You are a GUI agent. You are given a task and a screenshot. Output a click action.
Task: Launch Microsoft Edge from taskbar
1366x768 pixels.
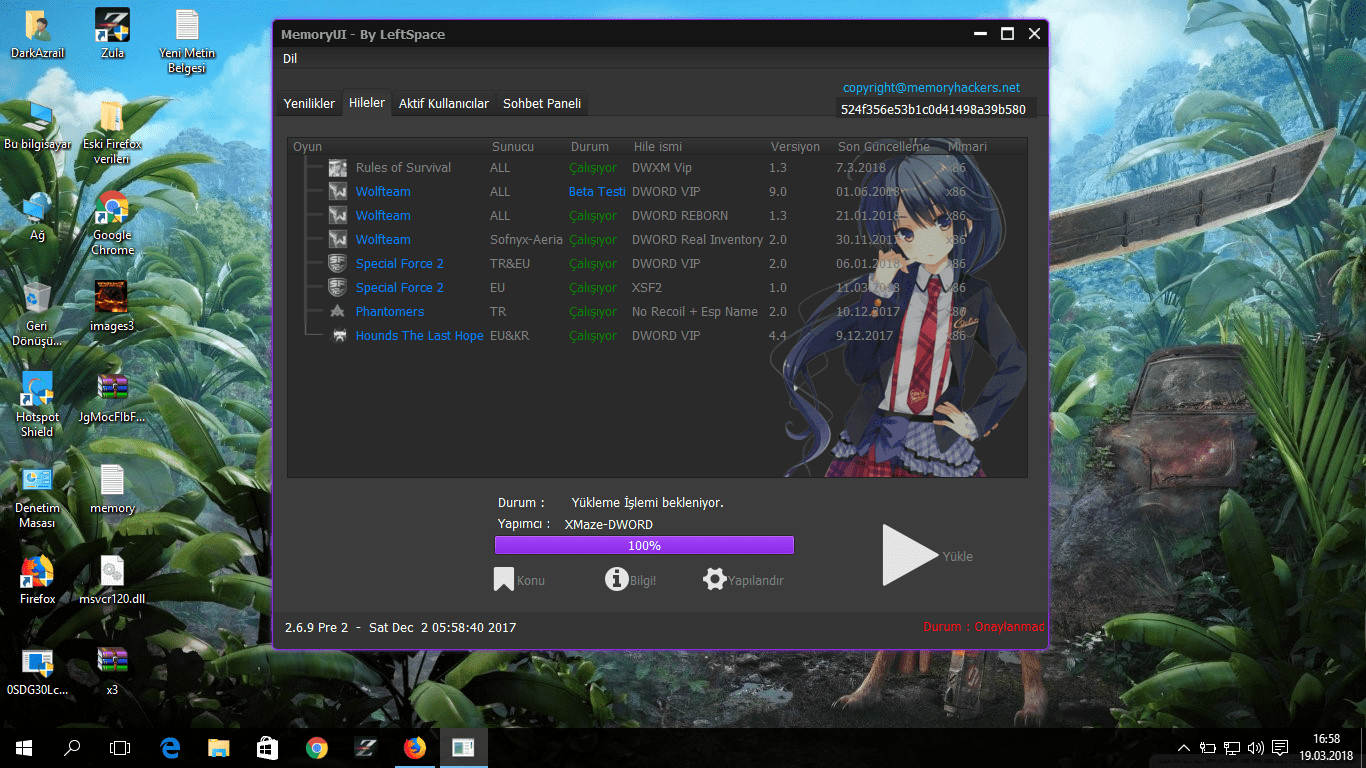[x=170, y=747]
